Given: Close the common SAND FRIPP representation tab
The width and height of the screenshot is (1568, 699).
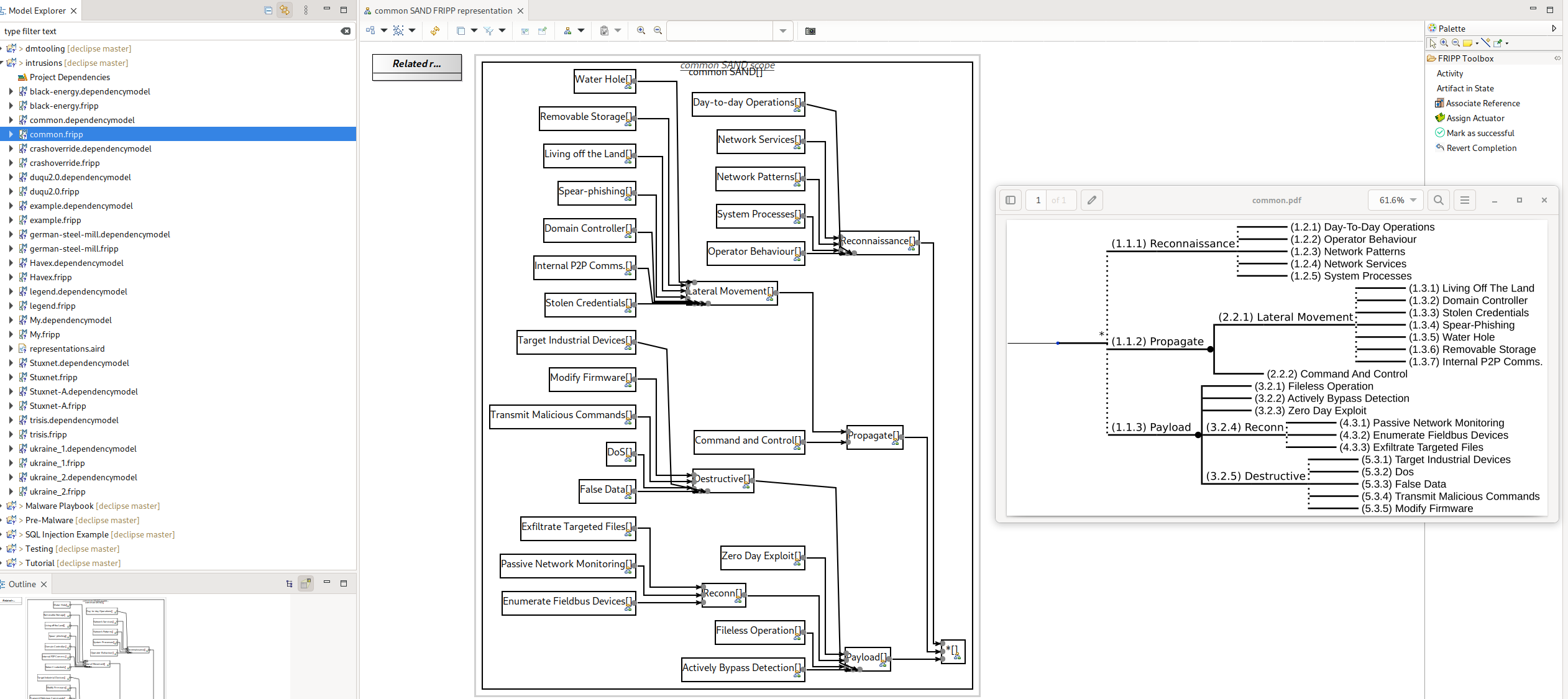Looking at the screenshot, I should 520,11.
